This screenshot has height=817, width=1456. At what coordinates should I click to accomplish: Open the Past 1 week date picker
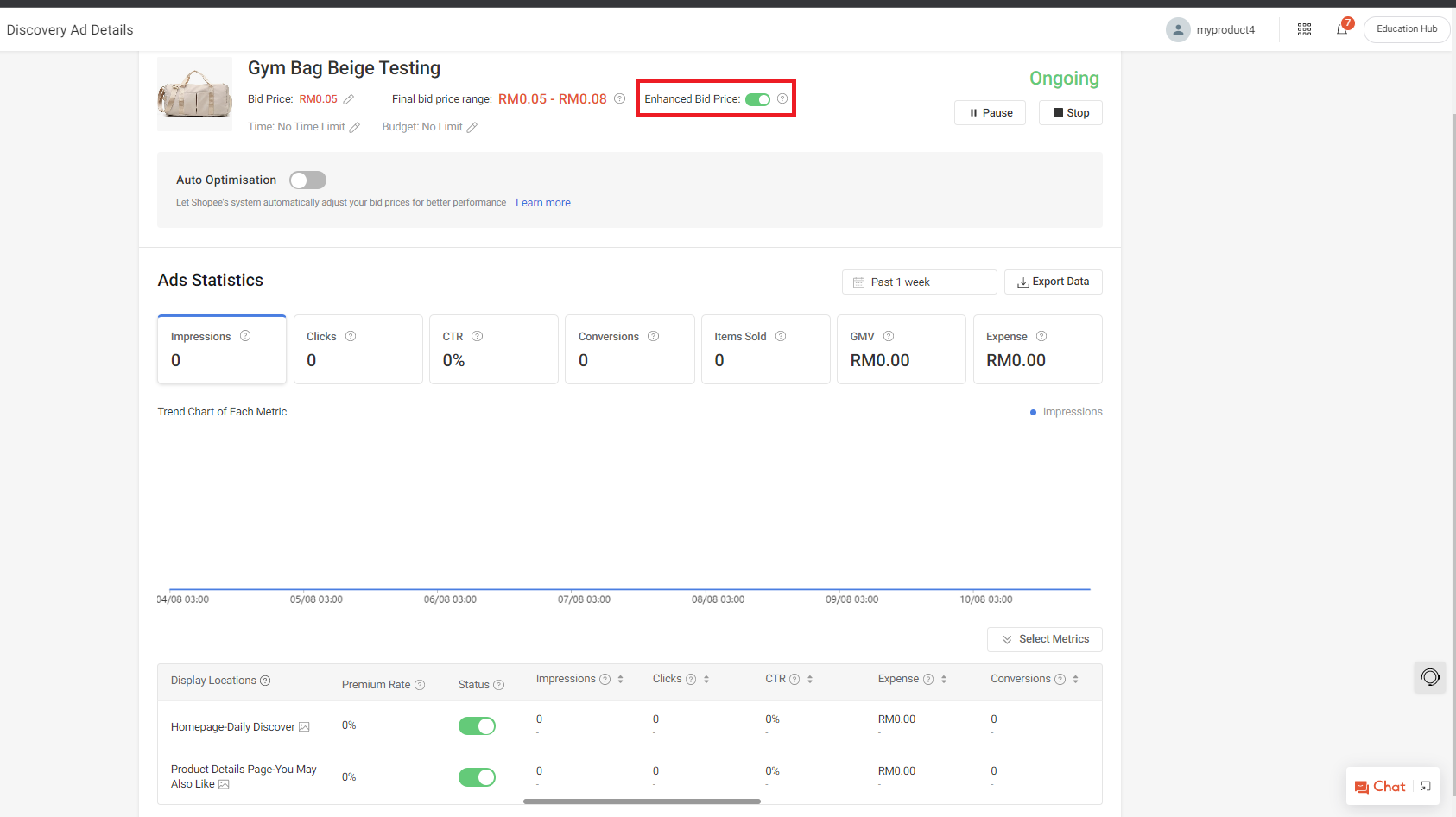(919, 282)
